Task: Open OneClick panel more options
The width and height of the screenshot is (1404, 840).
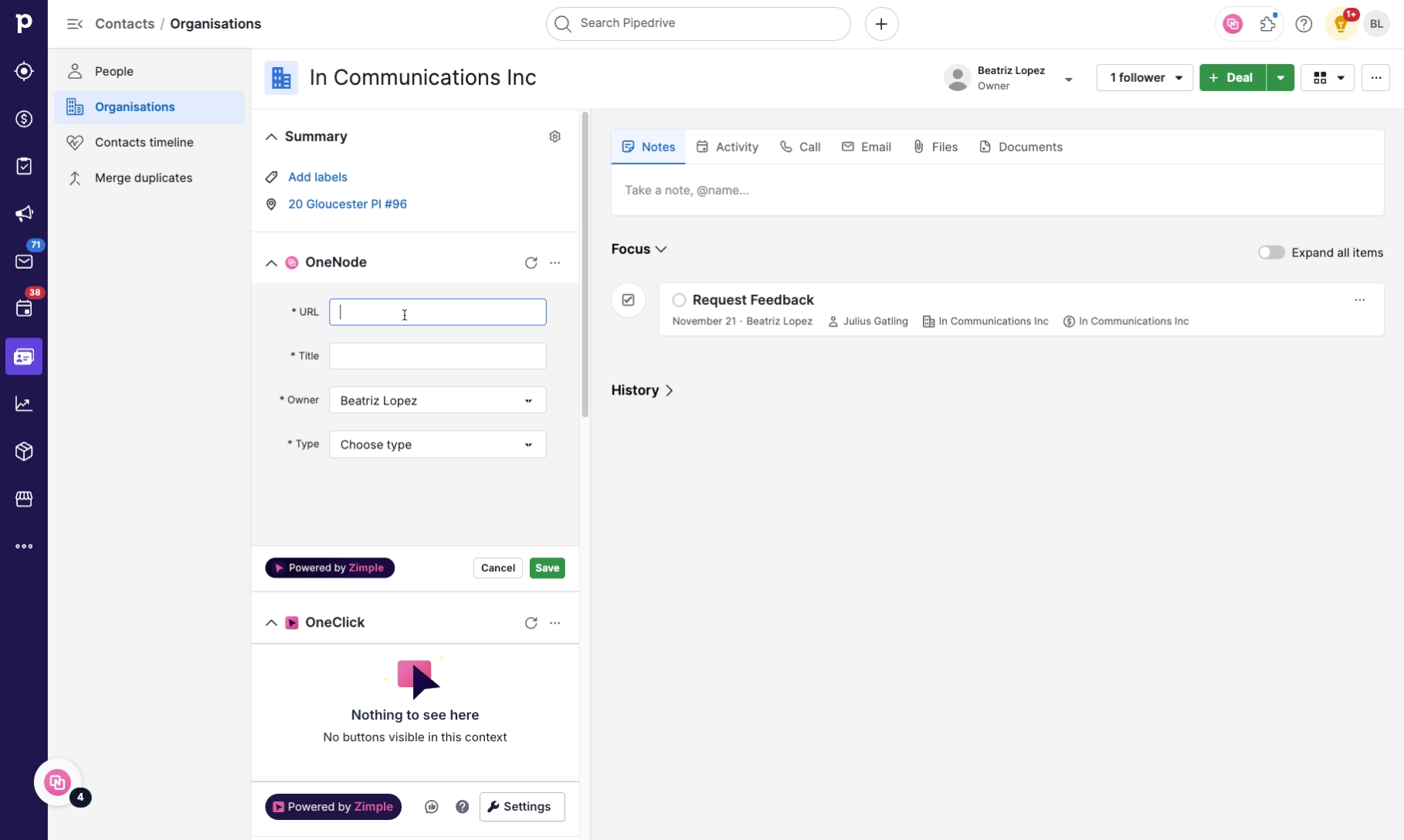Action: click(554, 622)
